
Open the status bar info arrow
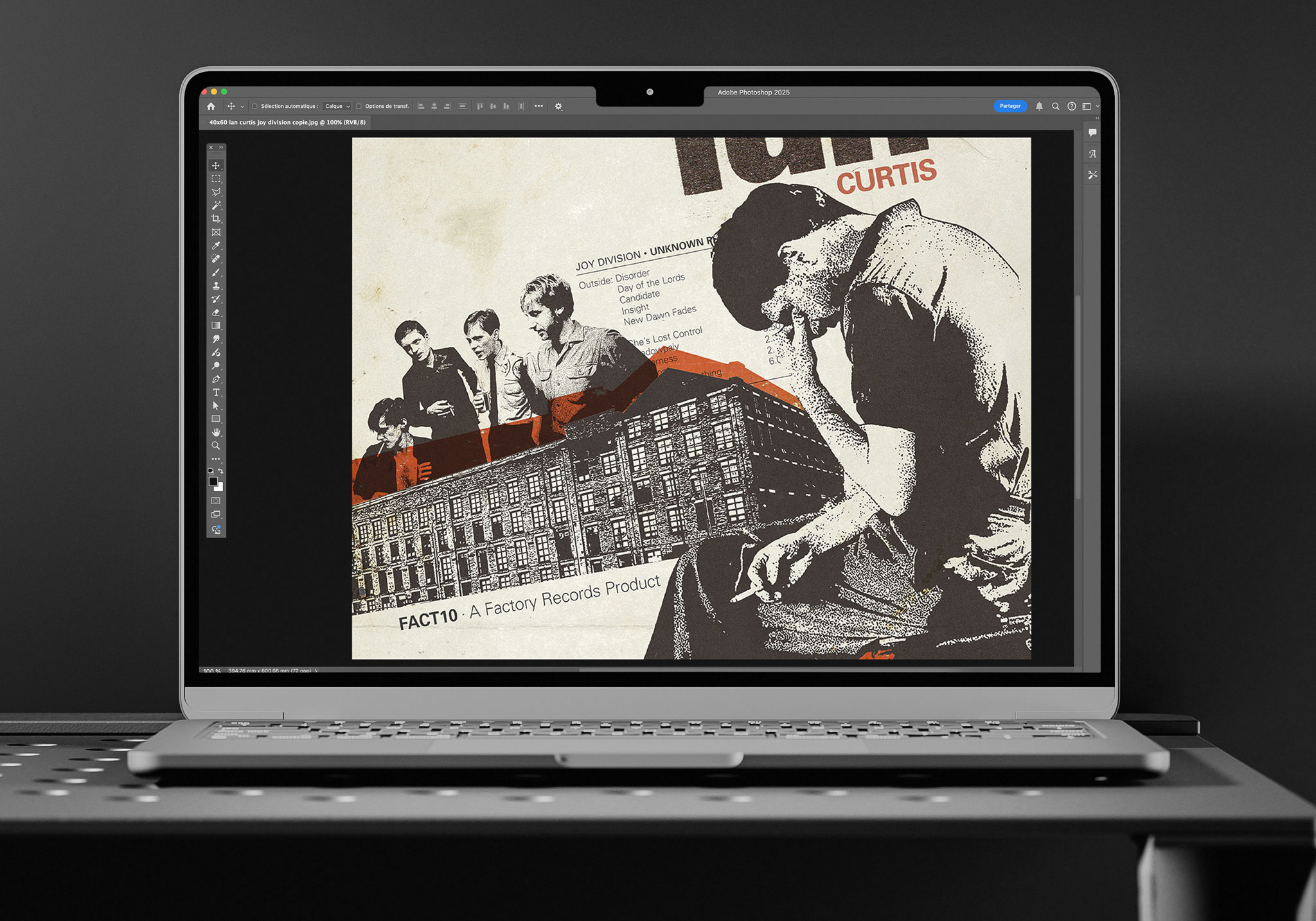point(316,671)
